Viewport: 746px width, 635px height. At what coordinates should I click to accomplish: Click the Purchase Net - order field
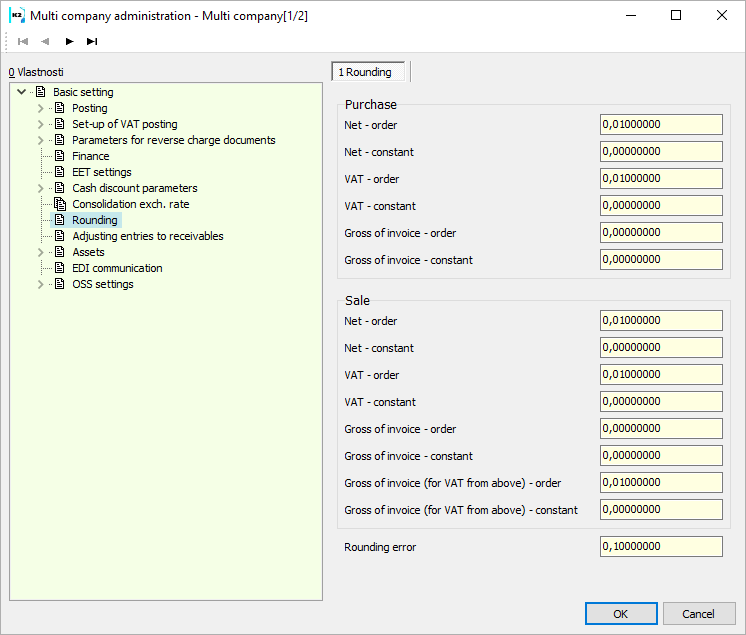661,125
